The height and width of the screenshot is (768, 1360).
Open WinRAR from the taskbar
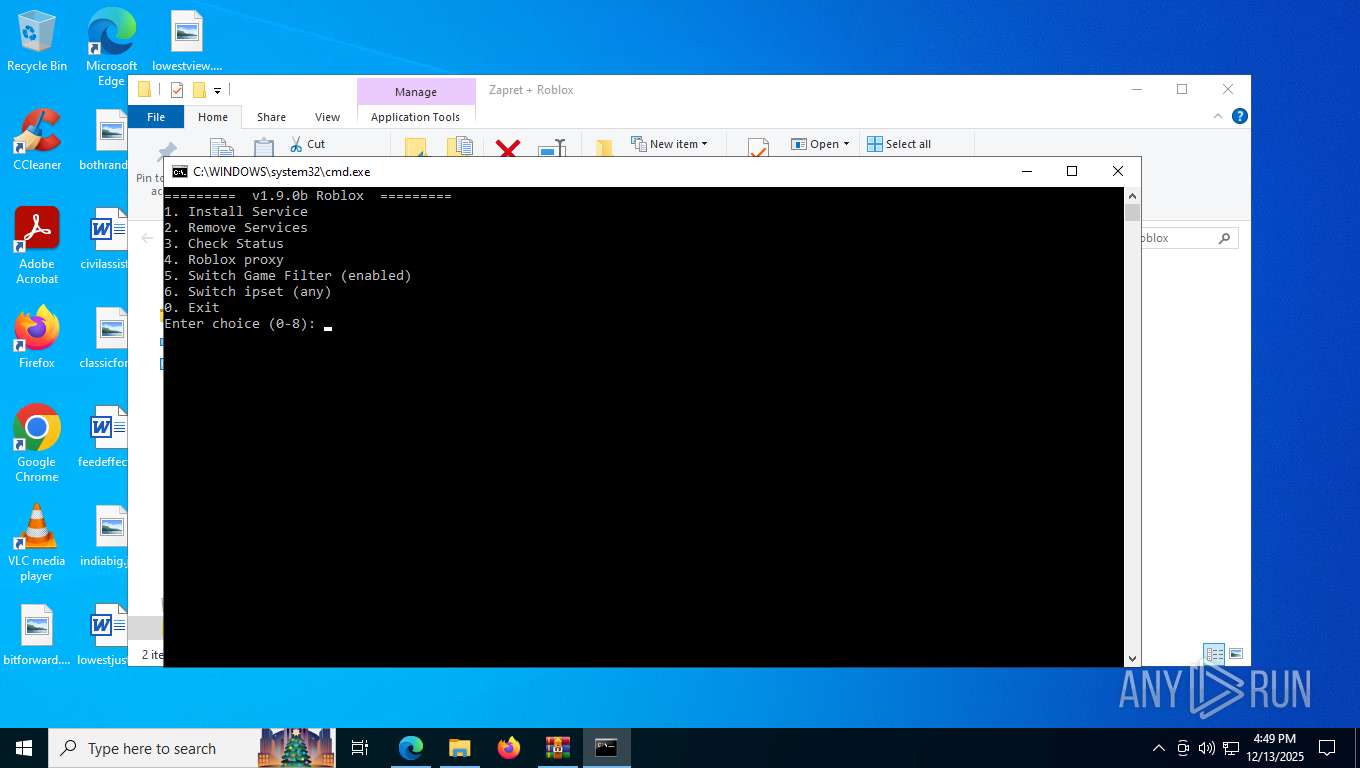[558, 748]
